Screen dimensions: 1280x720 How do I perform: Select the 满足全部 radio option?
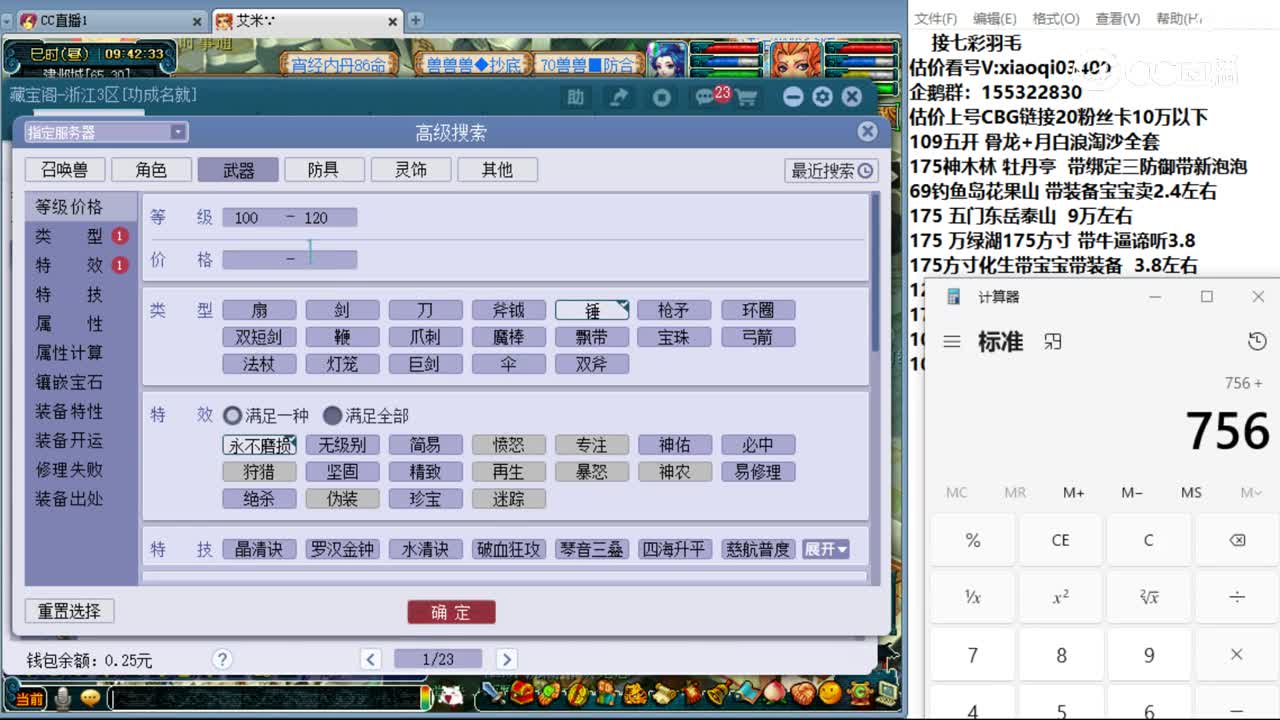(331, 416)
